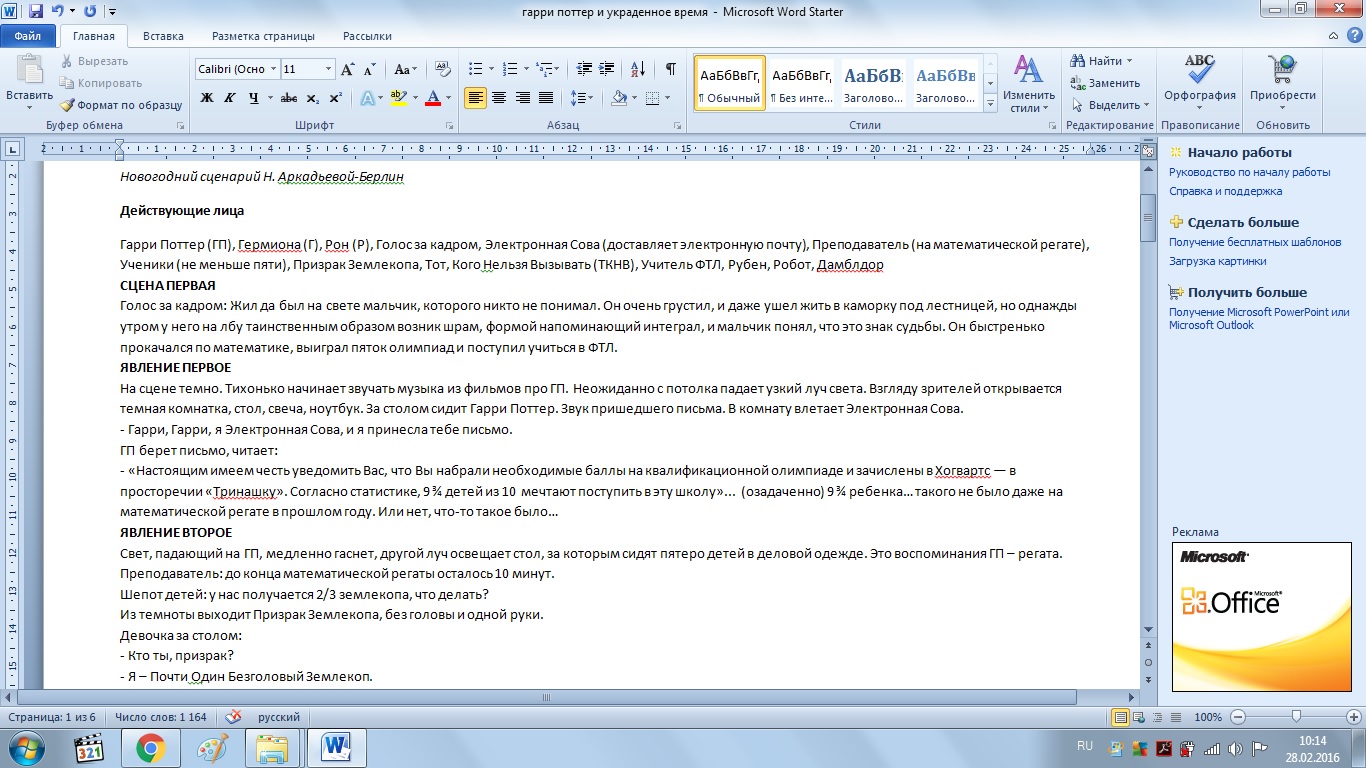Apply the 'Обычный' style from the gallery
Viewport: 1366px width, 768px height.
click(730, 82)
